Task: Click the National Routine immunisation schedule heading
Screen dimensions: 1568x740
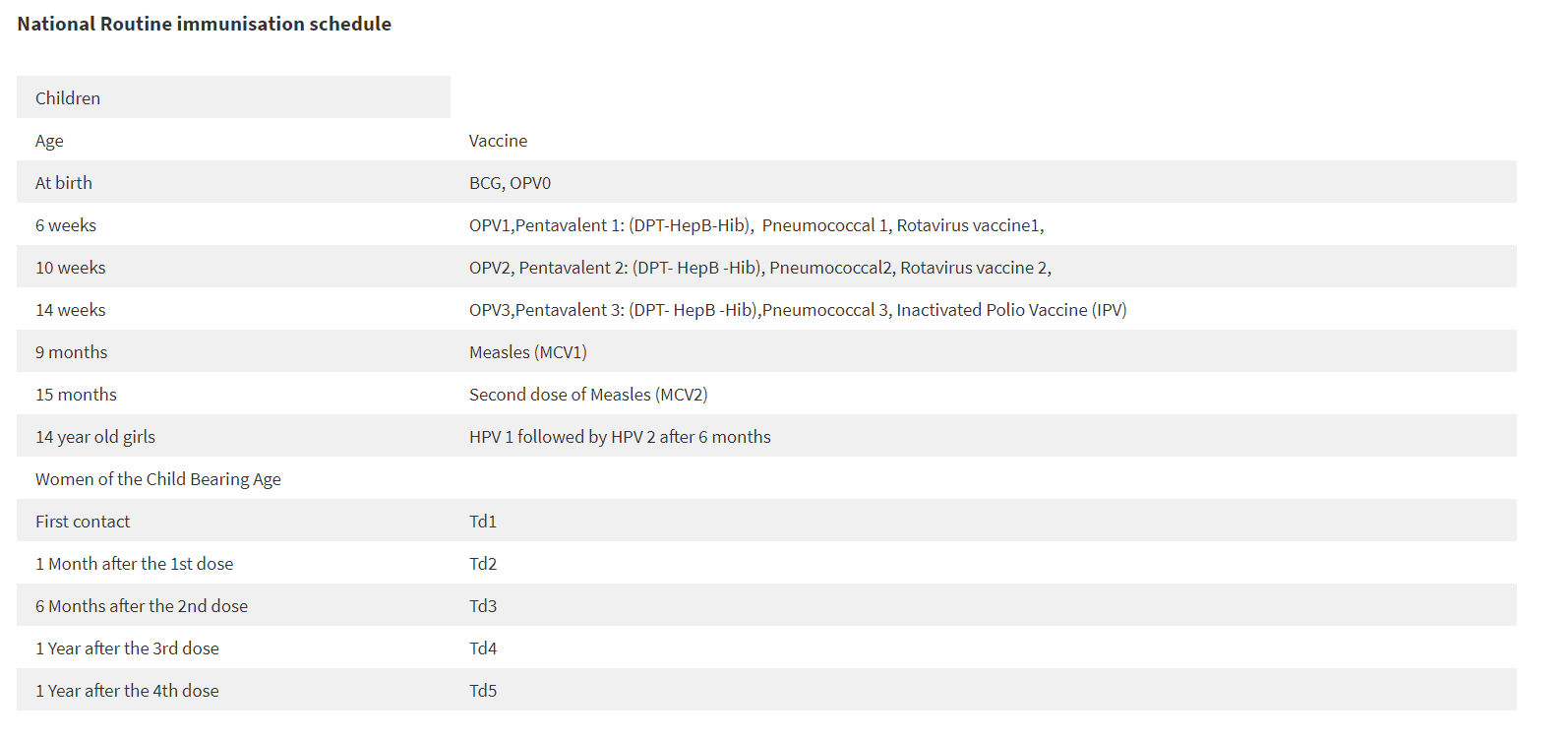Action: pos(204,24)
